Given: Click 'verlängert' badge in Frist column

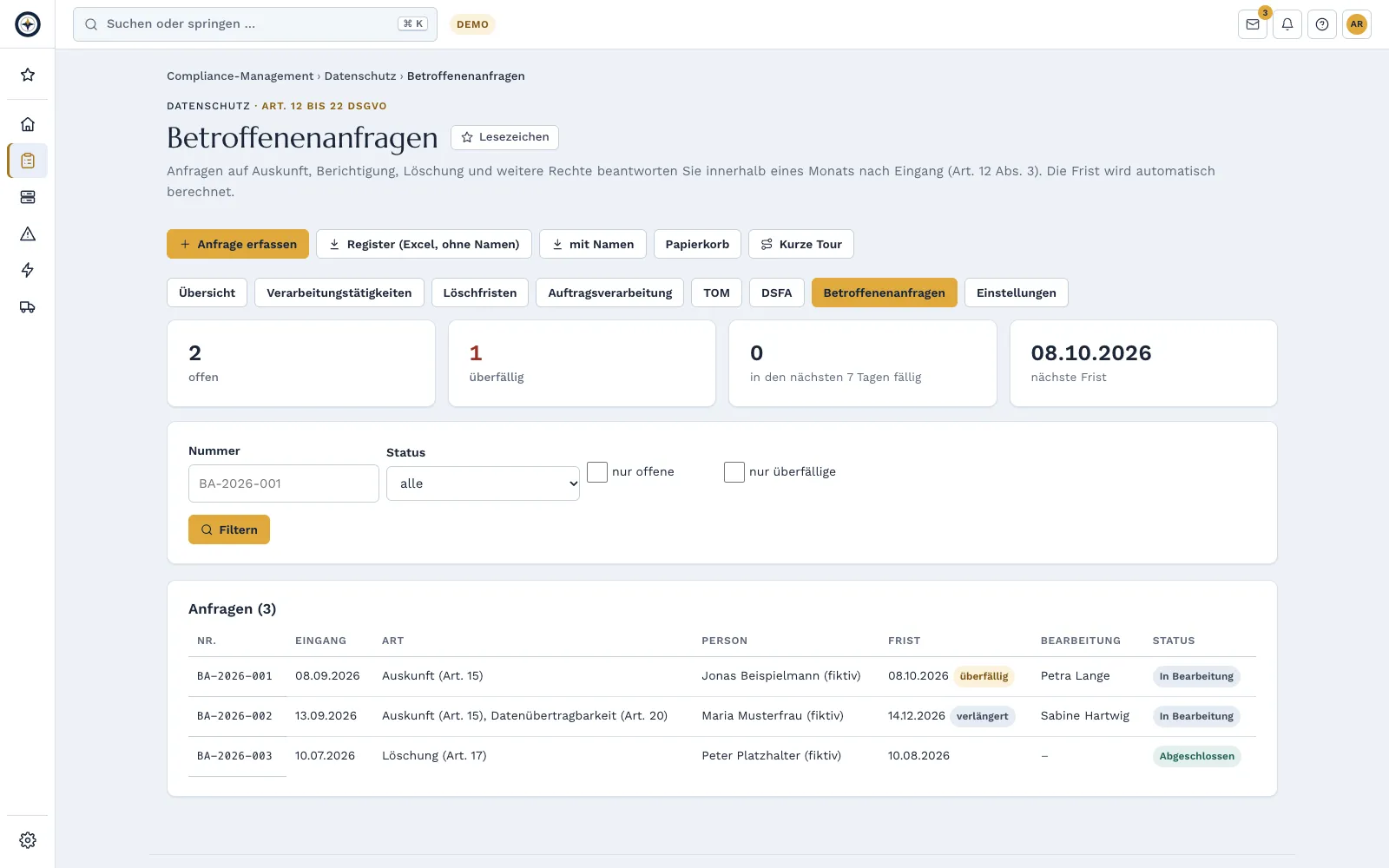Looking at the screenshot, I should 983,716.
